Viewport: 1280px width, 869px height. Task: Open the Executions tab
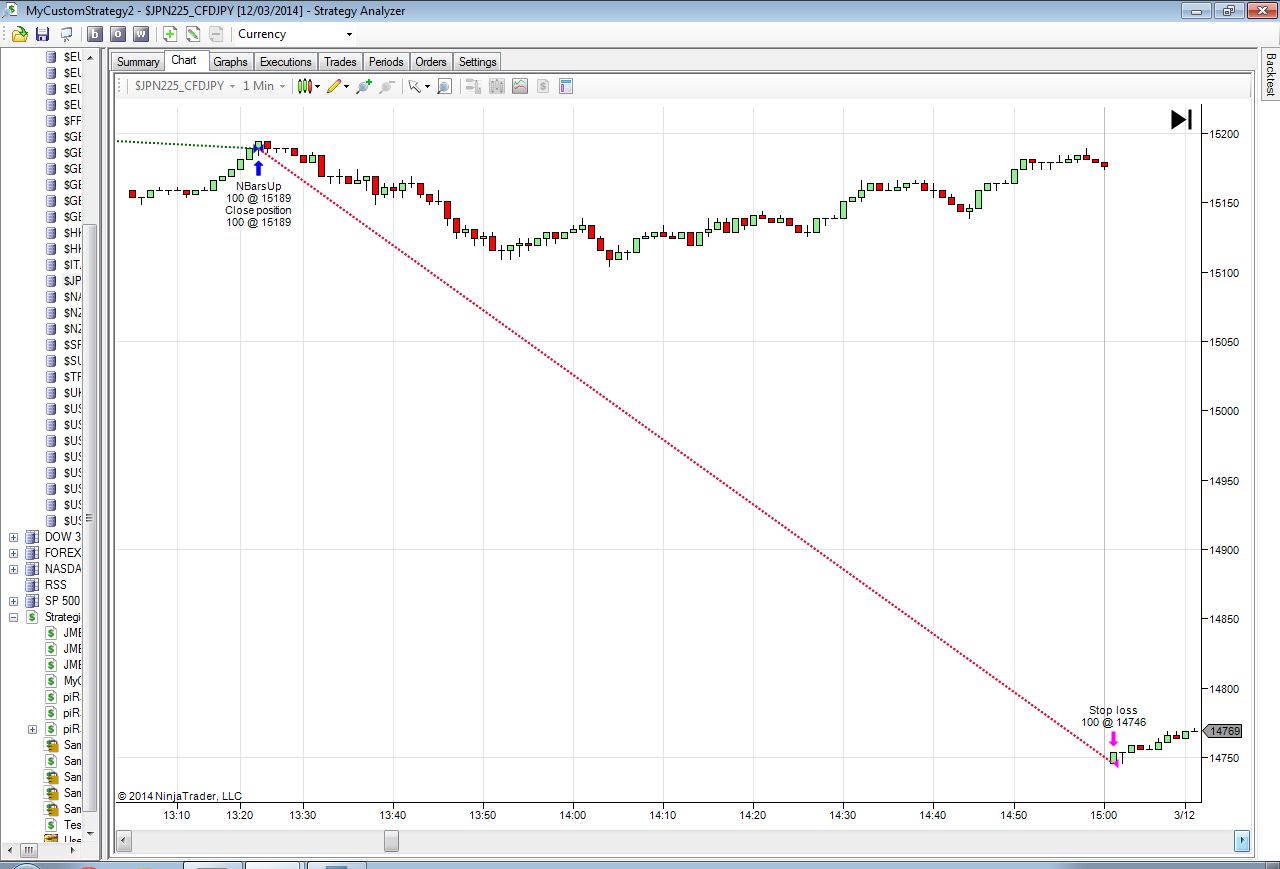pyautogui.click(x=286, y=62)
